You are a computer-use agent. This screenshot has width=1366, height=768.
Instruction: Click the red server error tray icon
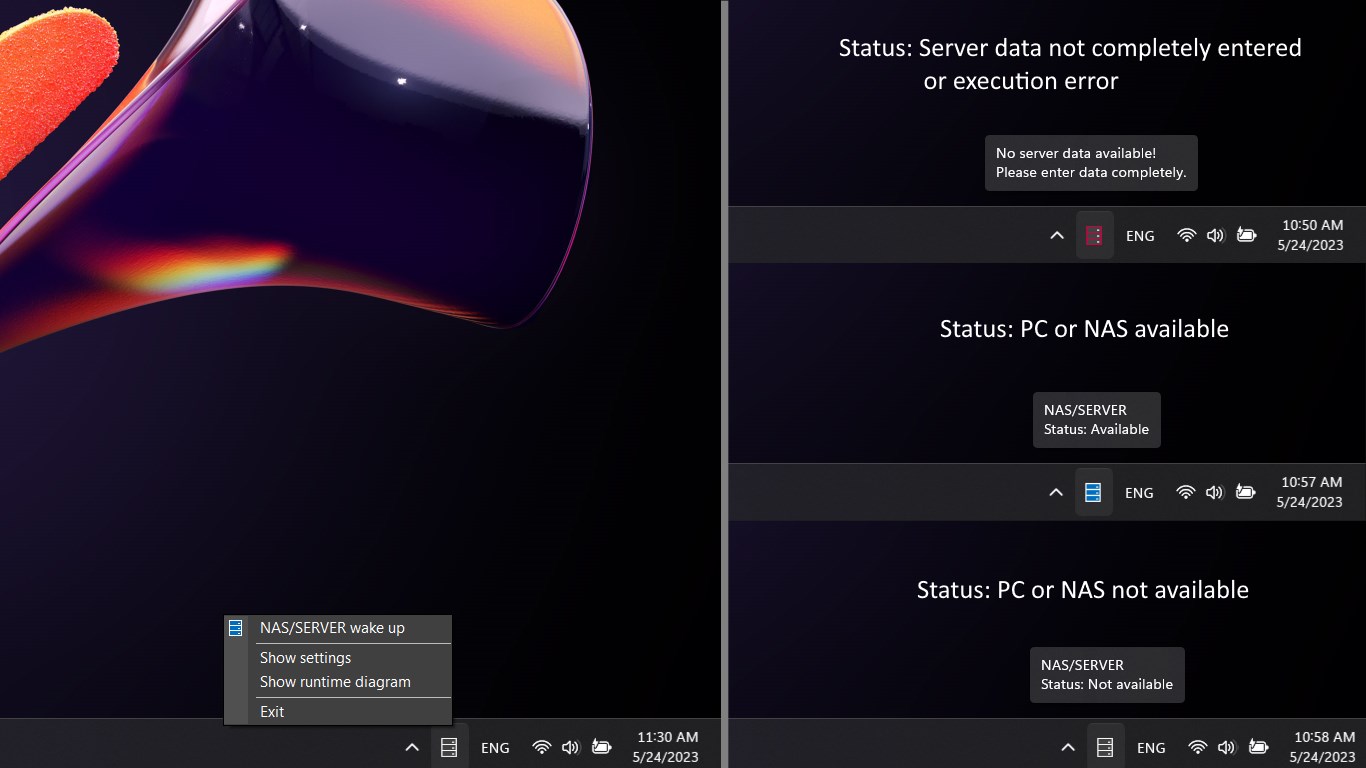coord(1094,236)
